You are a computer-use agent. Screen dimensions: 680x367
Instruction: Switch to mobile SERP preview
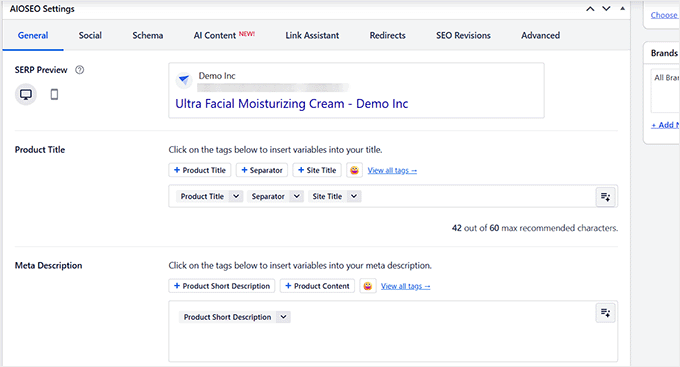(x=54, y=94)
